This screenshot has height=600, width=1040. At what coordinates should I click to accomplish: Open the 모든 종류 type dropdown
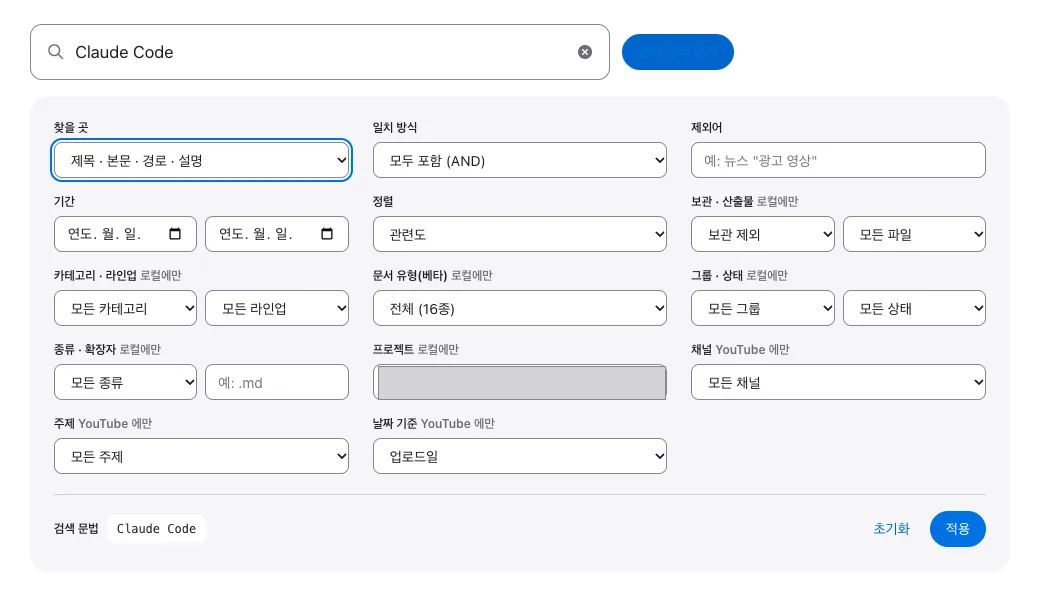tap(125, 382)
